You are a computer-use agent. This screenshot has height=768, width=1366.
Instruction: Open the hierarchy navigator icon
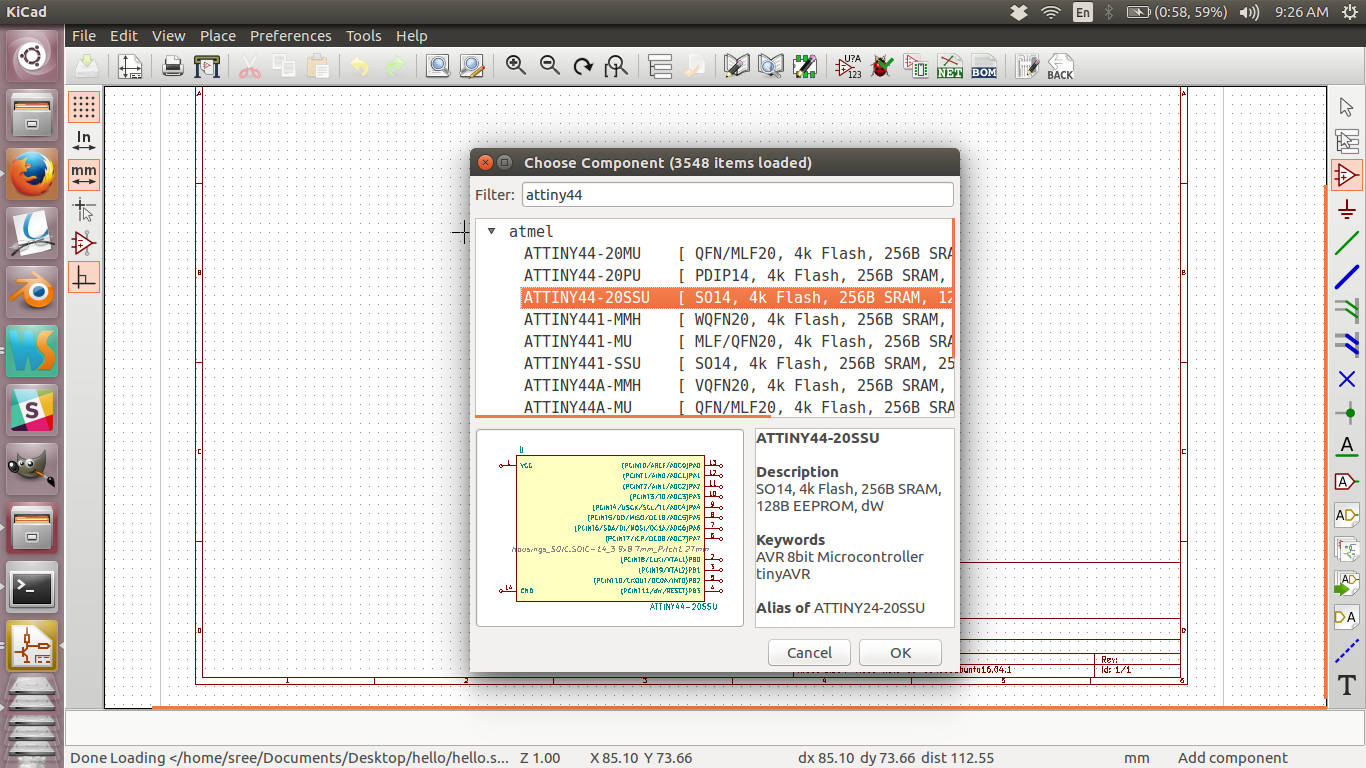660,67
